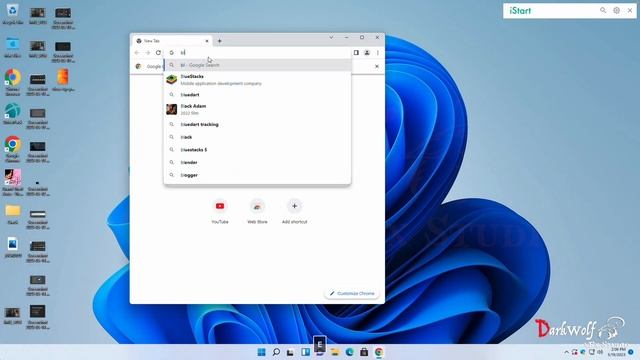The width and height of the screenshot is (640, 360).
Task: Open the Chrome profile avatar menu
Action: (367, 53)
